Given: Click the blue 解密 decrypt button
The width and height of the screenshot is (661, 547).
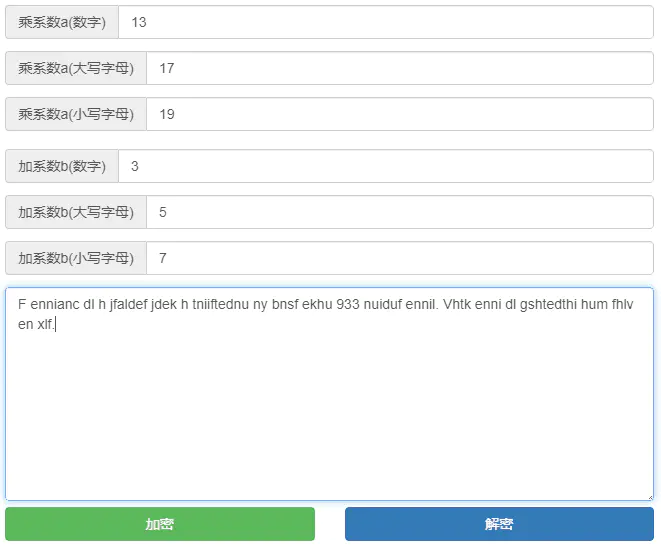Looking at the screenshot, I should tap(499, 524).
